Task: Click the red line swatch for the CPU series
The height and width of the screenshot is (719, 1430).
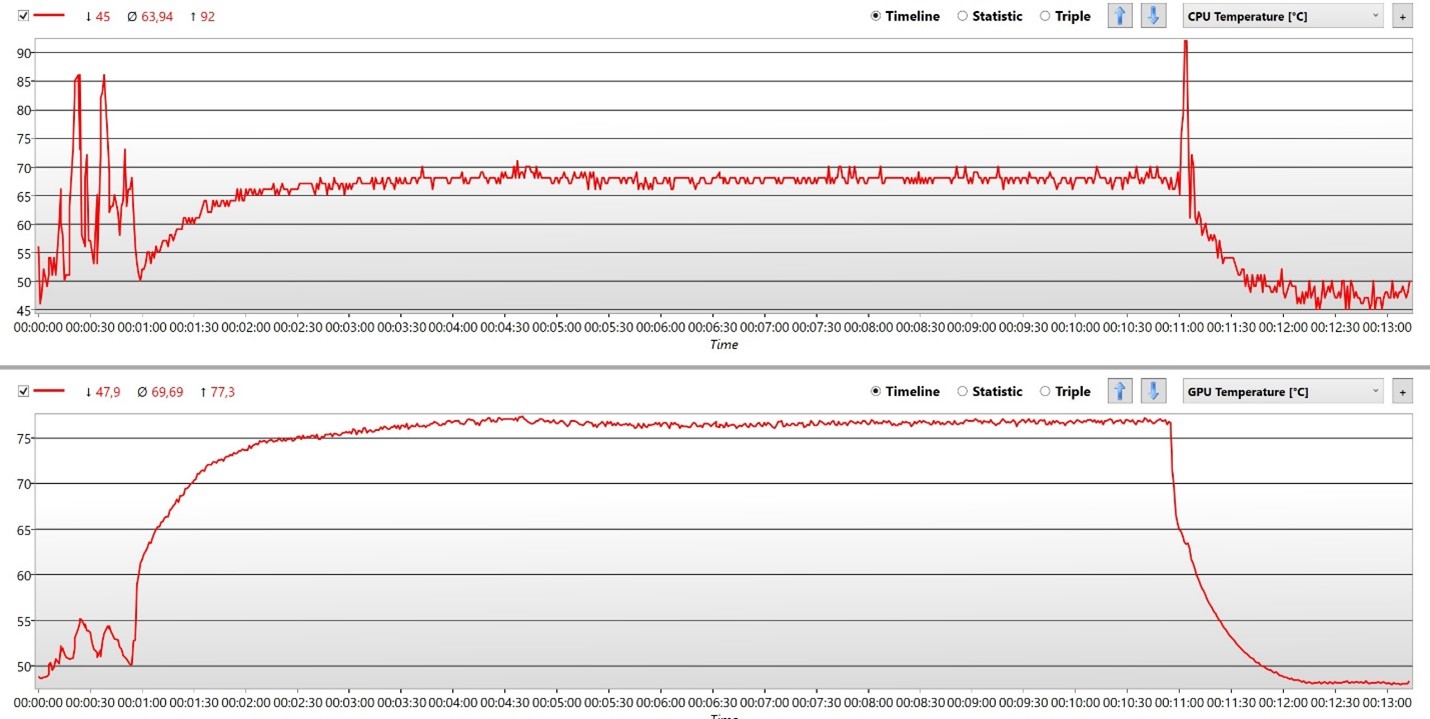Action: click(50, 16)
